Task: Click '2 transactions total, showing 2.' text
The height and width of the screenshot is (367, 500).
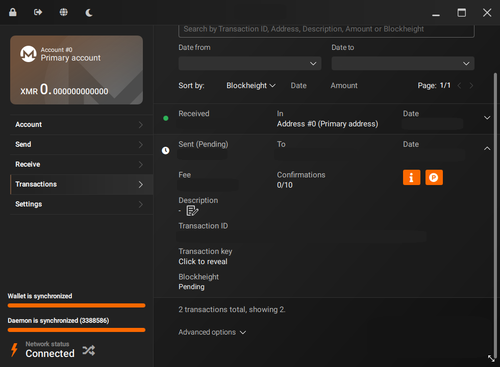Action: 232,310
